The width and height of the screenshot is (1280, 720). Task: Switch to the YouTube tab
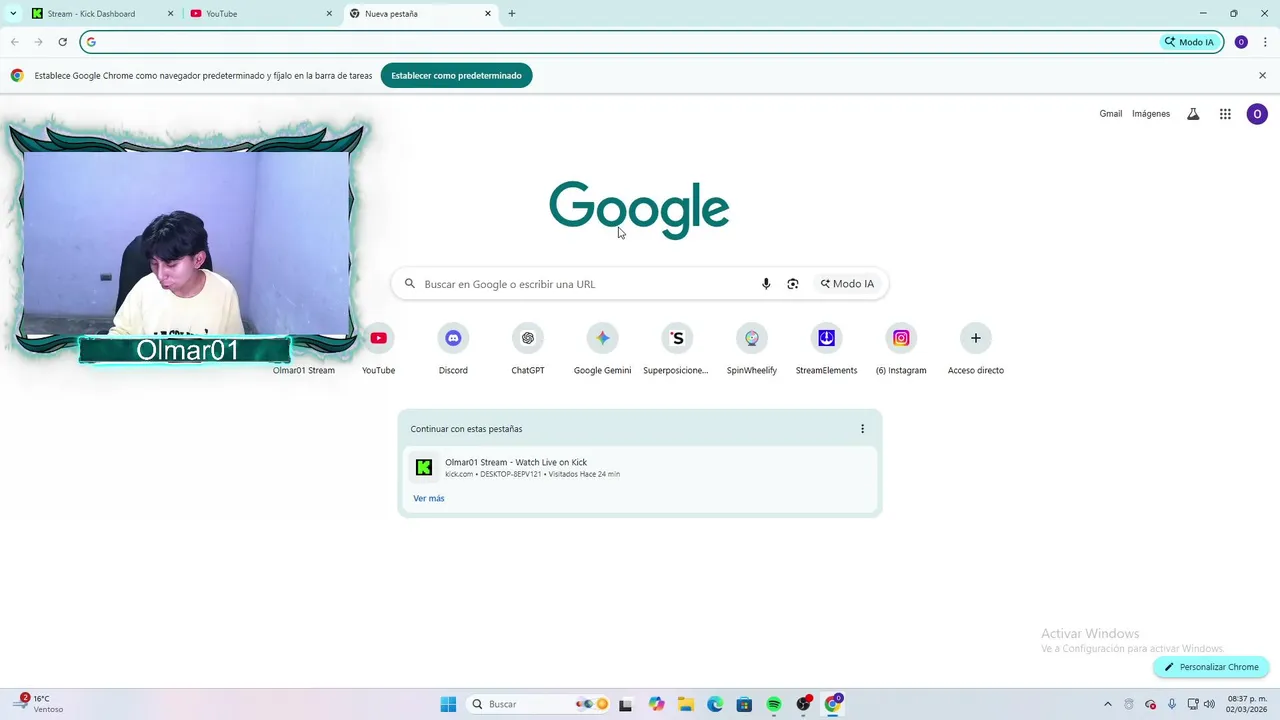[x=260, y=14]
